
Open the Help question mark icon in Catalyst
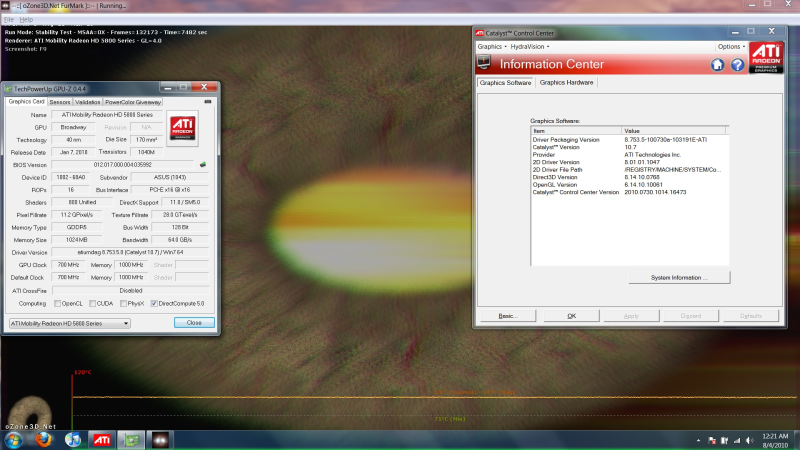click(737, 65)
